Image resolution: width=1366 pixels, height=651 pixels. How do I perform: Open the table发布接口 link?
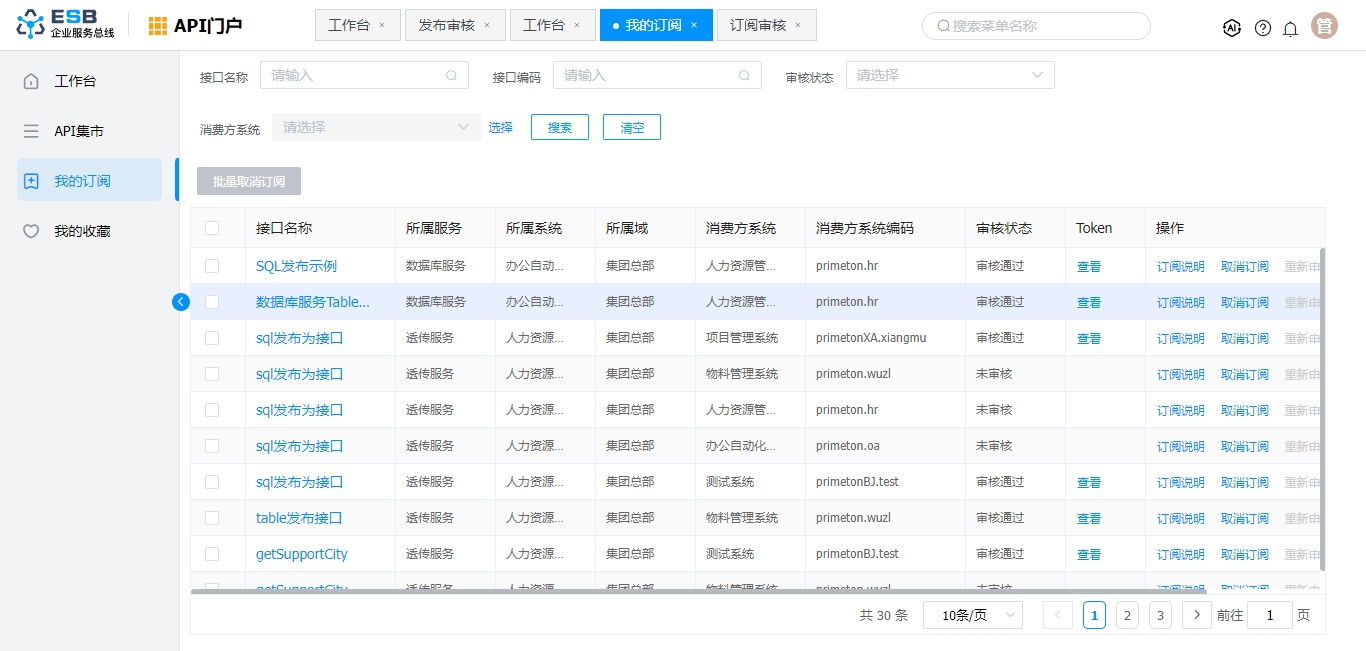(299, 518)
